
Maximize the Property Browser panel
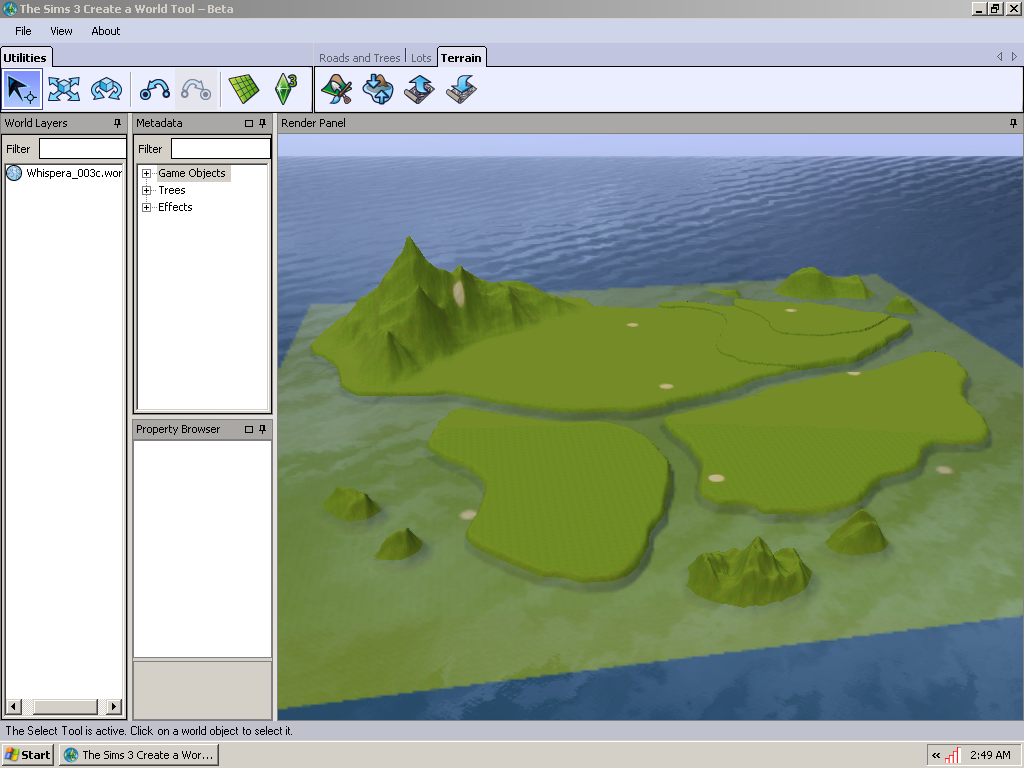(249, 429)
